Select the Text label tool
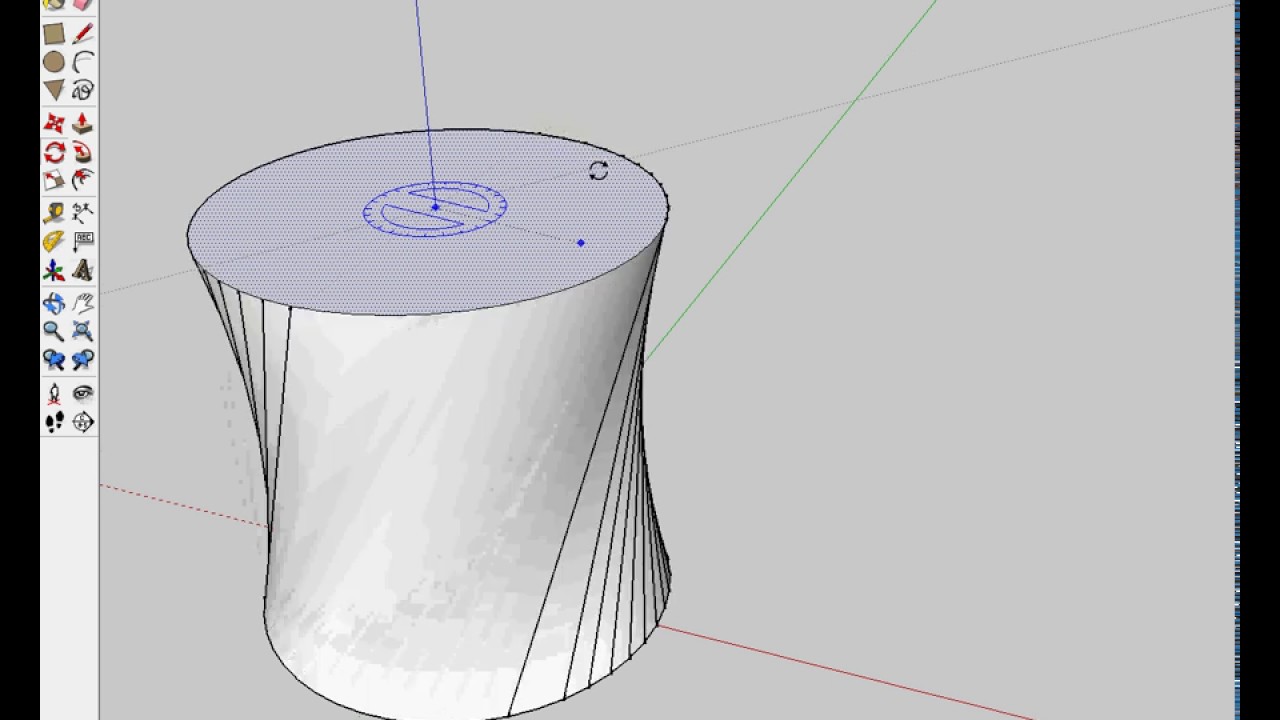 [83, 241]
